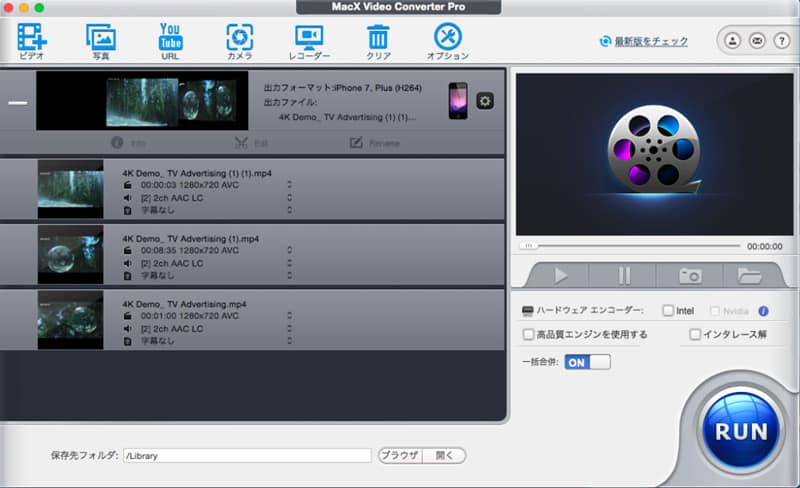Image resolution: width=800 pixels, height=488 pixels.
Task: Click file name 4K Demo_ TV Advertising (1) (1).mp4
Action: pos(197,173)
